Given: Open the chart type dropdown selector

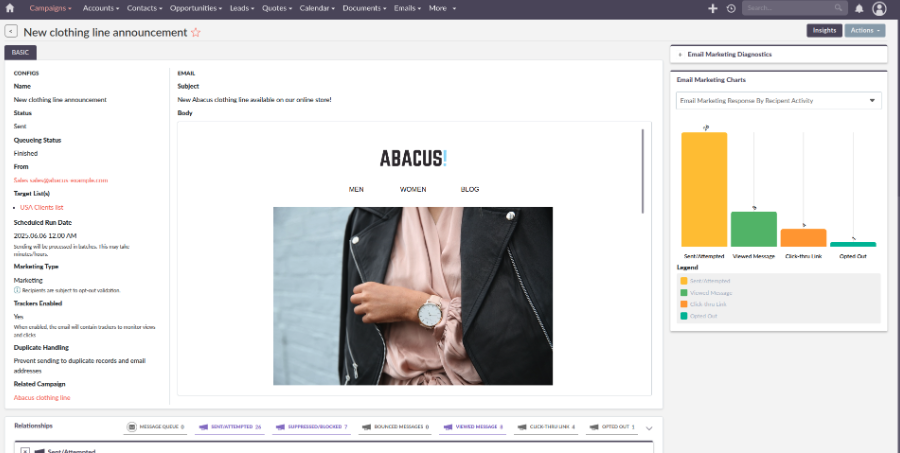Looking at the screenshot, I should coord(779,100).
